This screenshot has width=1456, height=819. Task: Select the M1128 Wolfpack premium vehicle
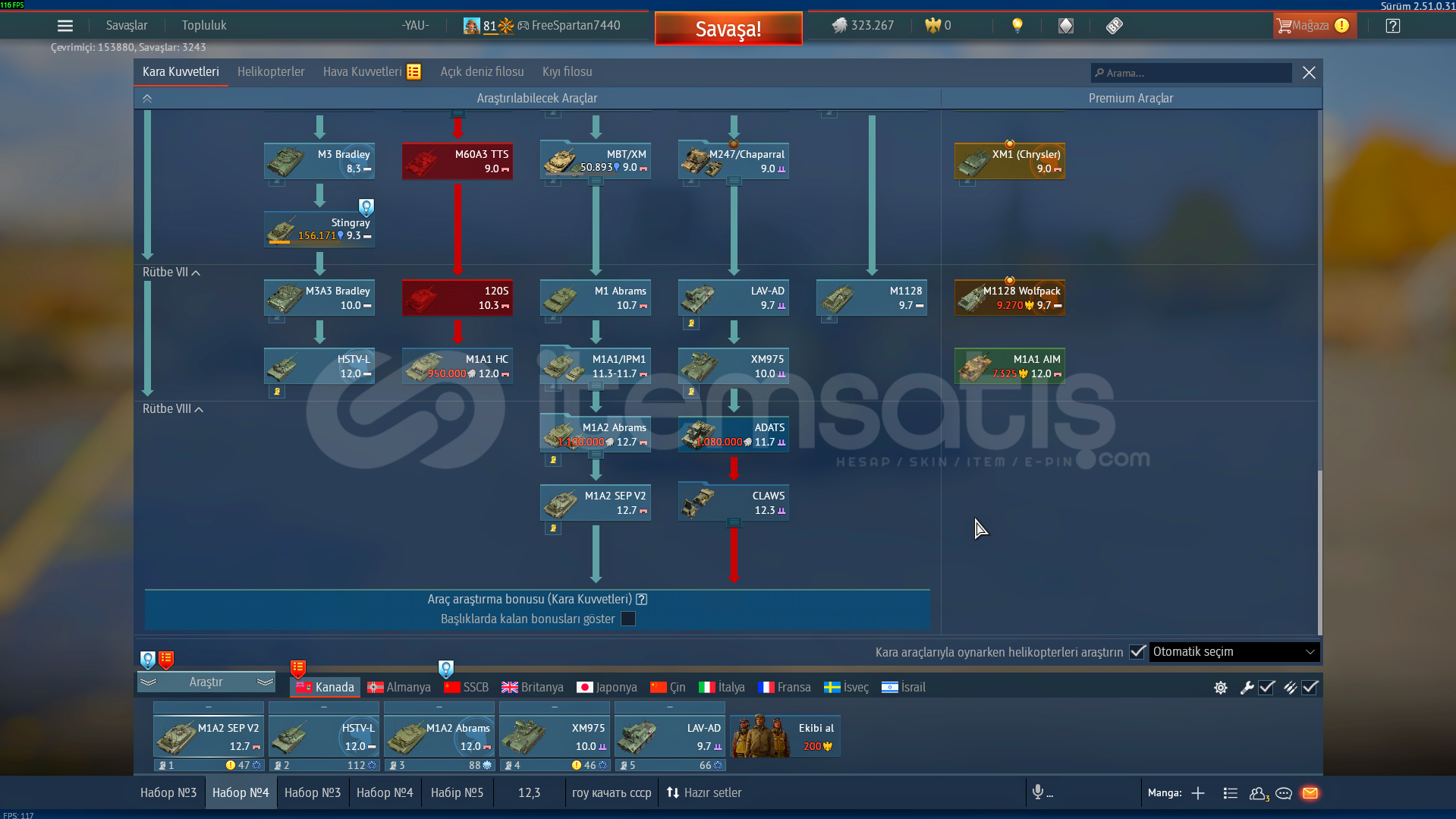click(x=1010, y=298)
